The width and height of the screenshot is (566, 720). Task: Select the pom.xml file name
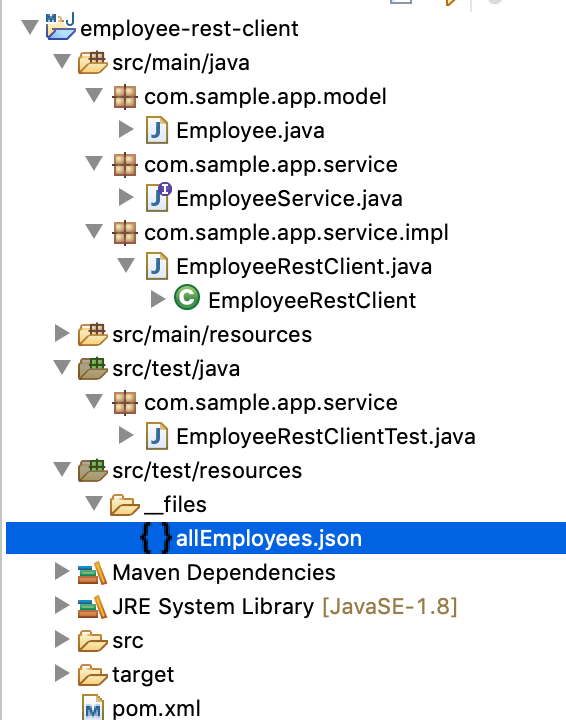157,709
